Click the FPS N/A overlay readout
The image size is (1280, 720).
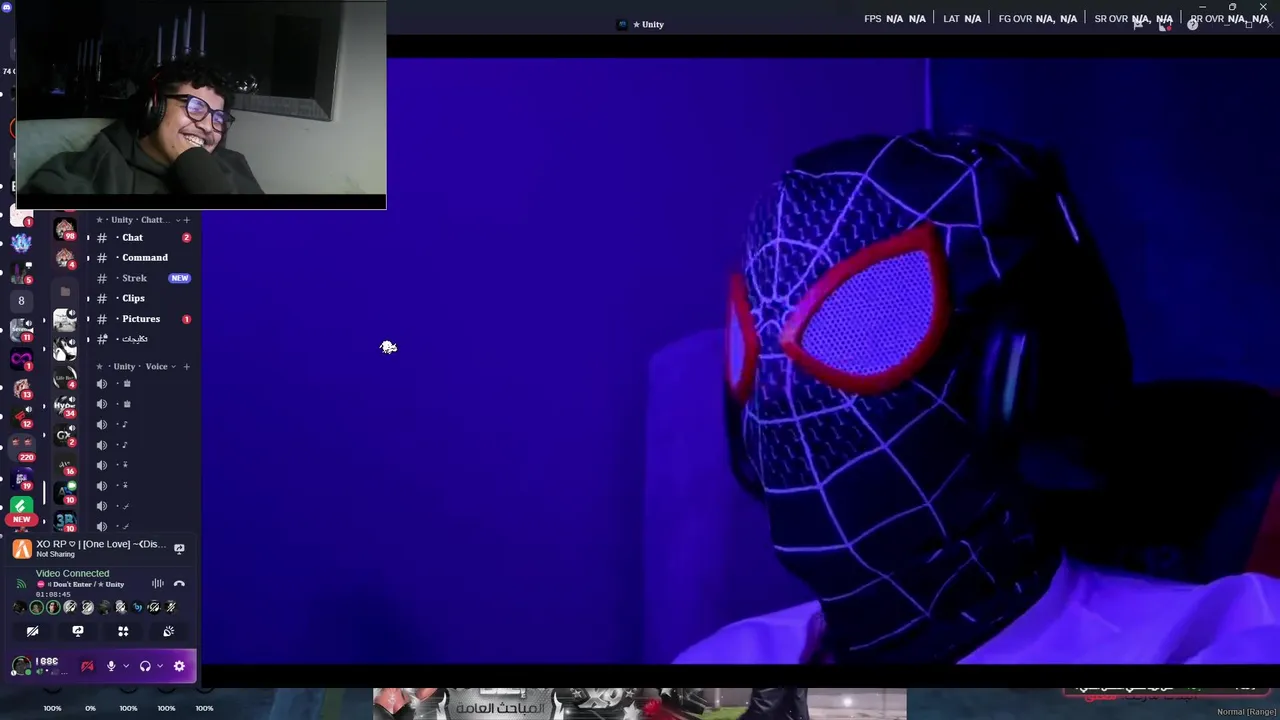coord(895,19)
